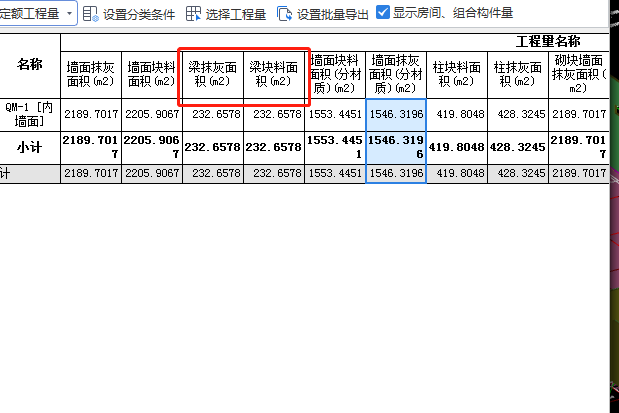The height and width of the screenshot is (413, 619).
Task: Select the 墙面抹灰面积(m2) column header
Action: (x=91, y=75)
